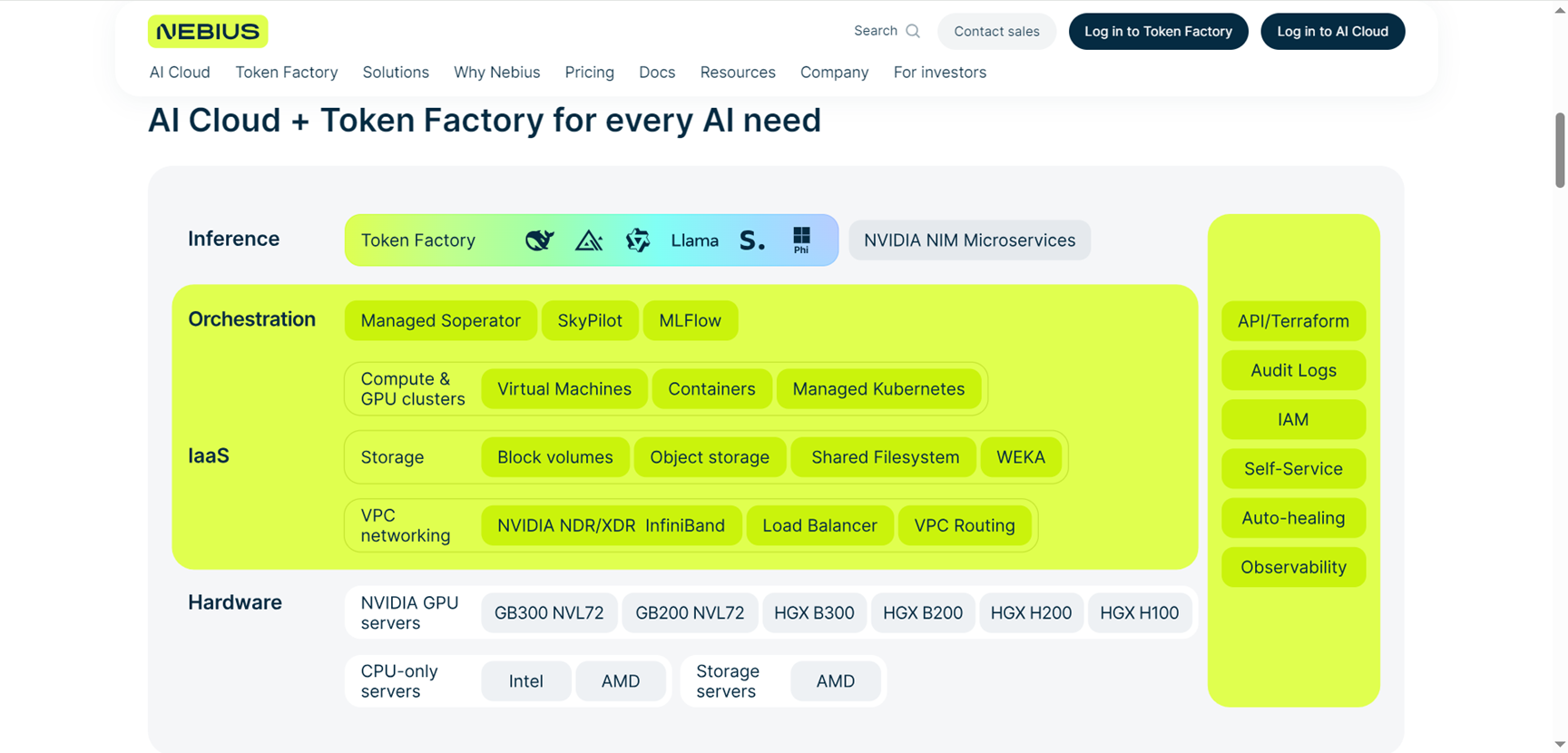Select the Observability chip

[x=1294, y=568]
